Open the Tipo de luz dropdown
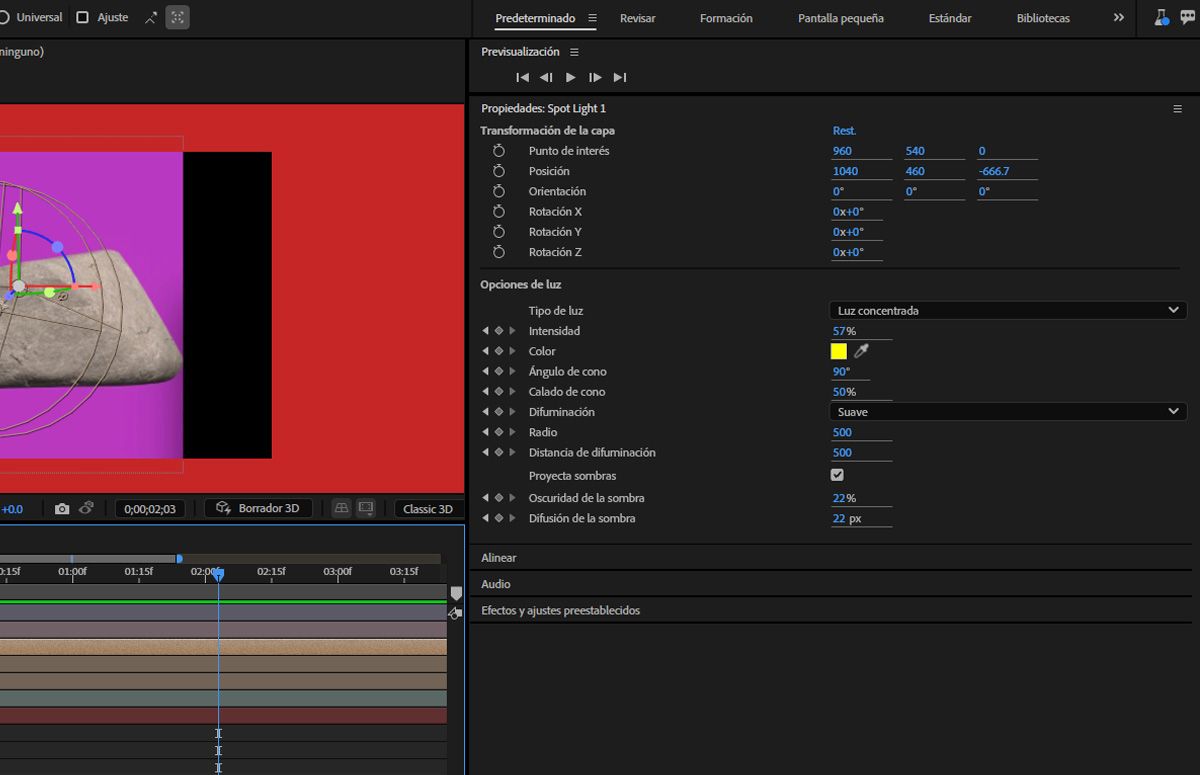Image resolution: width=1200 pixels, height=775 pixels. (1008, 311)
